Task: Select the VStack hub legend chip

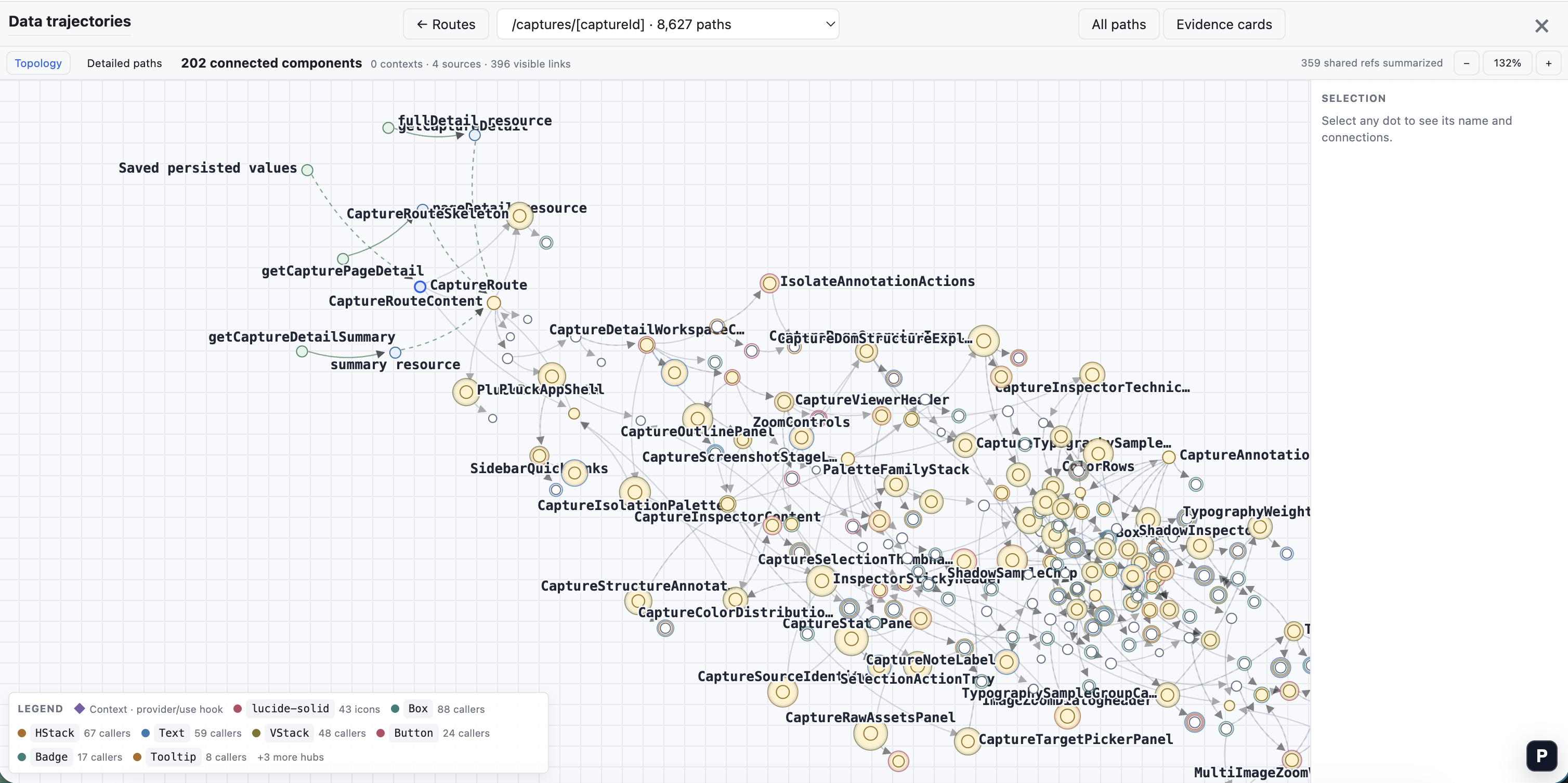Action: pyautogui.click(x=289, y=733)
